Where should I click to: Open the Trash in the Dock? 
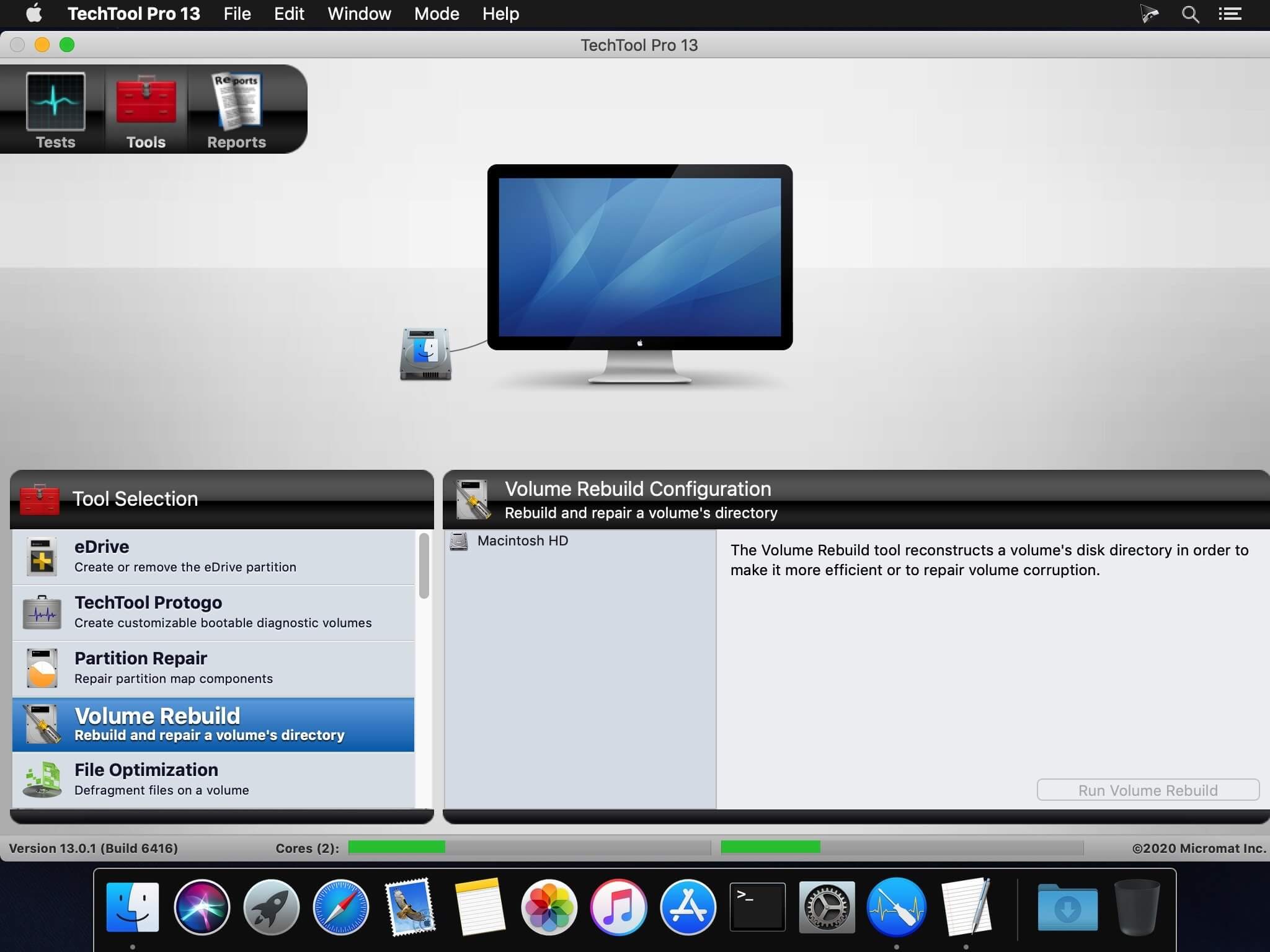click(1137, 907)
